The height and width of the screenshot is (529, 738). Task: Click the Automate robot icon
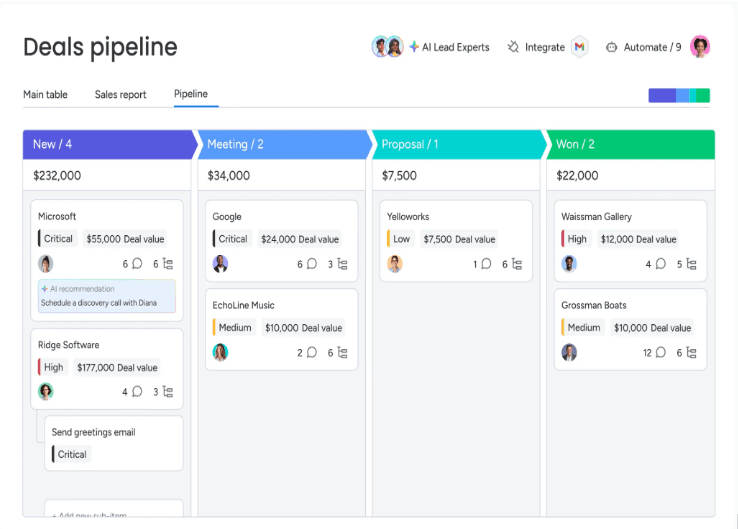[611, 47]
